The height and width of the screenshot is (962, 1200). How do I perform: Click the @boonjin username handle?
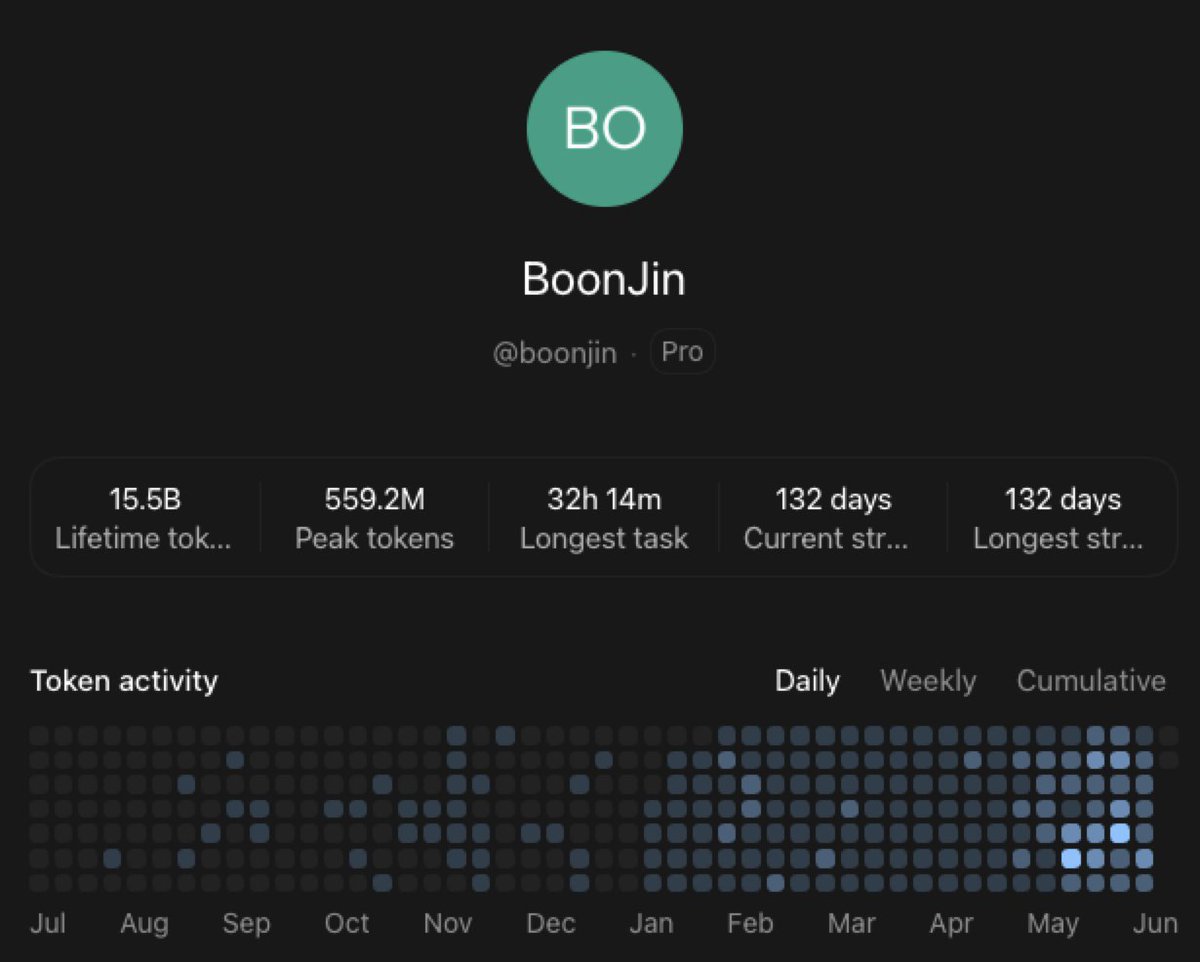555,353
